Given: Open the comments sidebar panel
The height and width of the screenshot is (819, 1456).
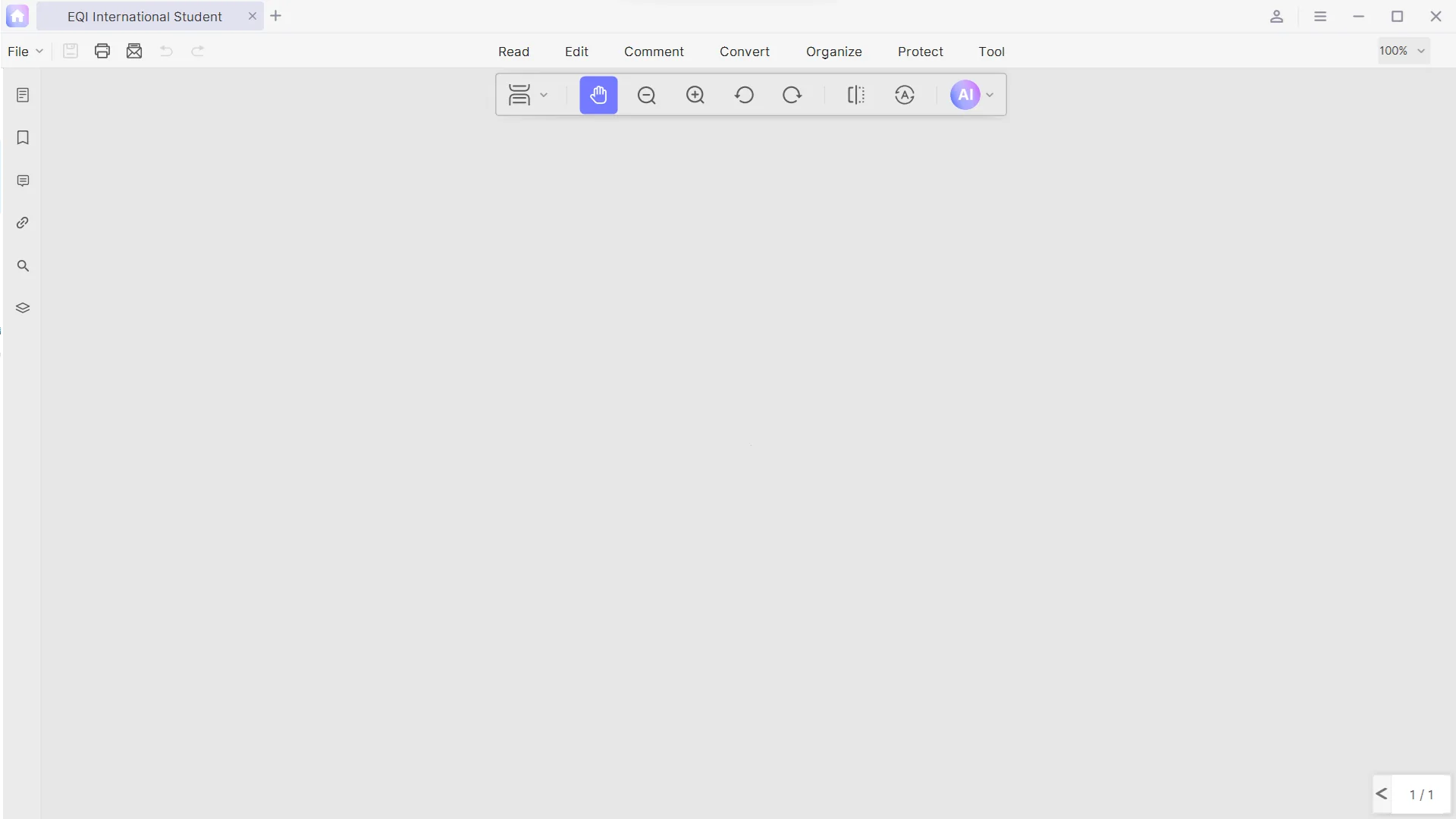Looking at the screenshot, I should point(23,180).
